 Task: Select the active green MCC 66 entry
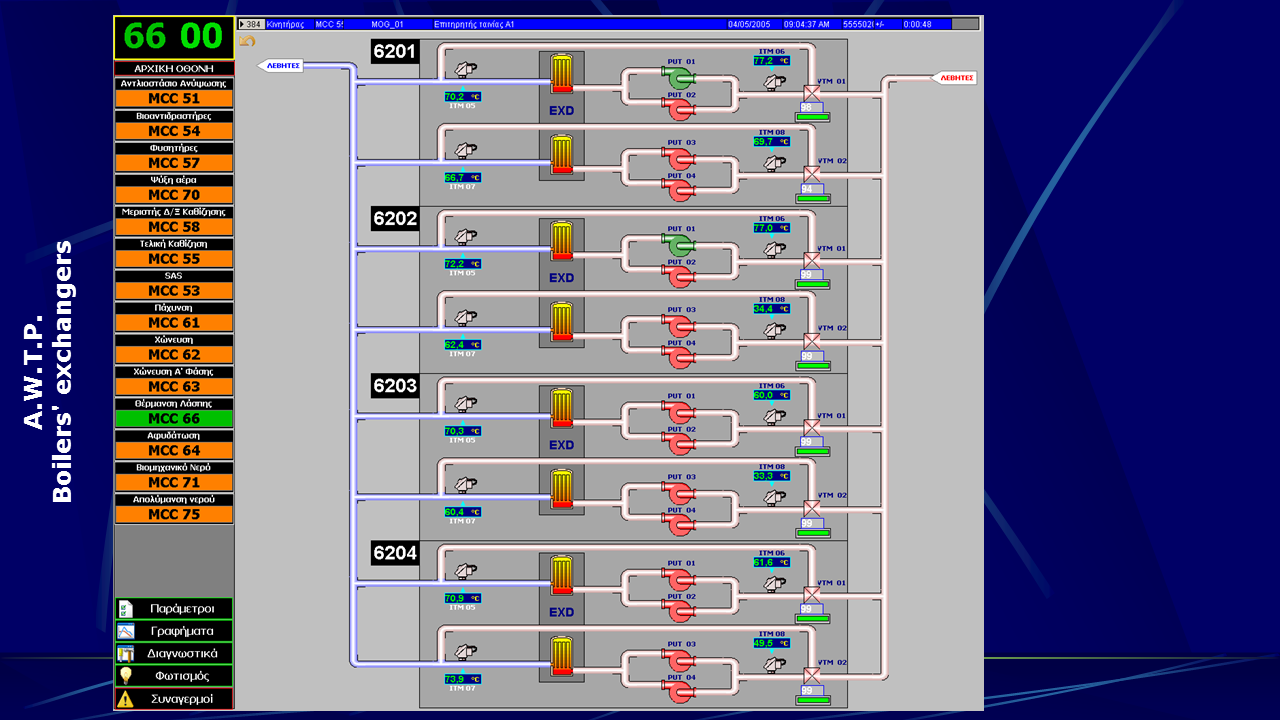coord(174,419)
